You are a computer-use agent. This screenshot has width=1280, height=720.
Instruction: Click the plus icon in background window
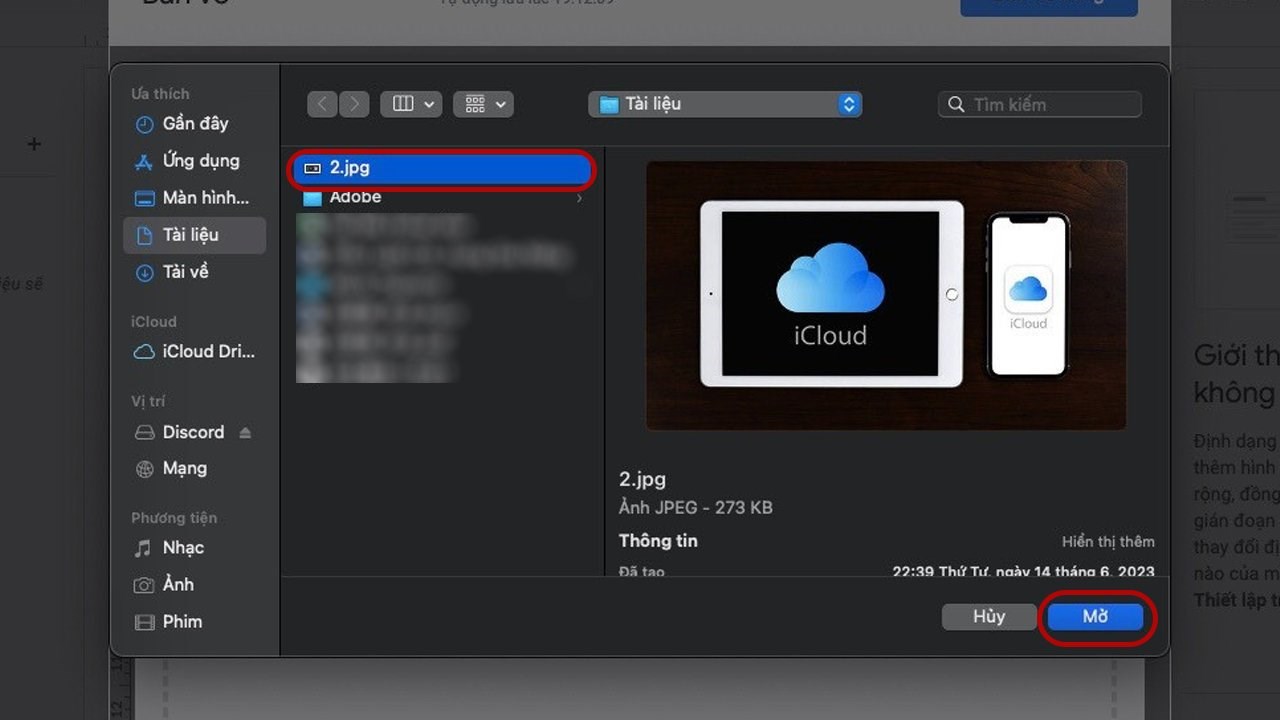[x=34, y=144]
